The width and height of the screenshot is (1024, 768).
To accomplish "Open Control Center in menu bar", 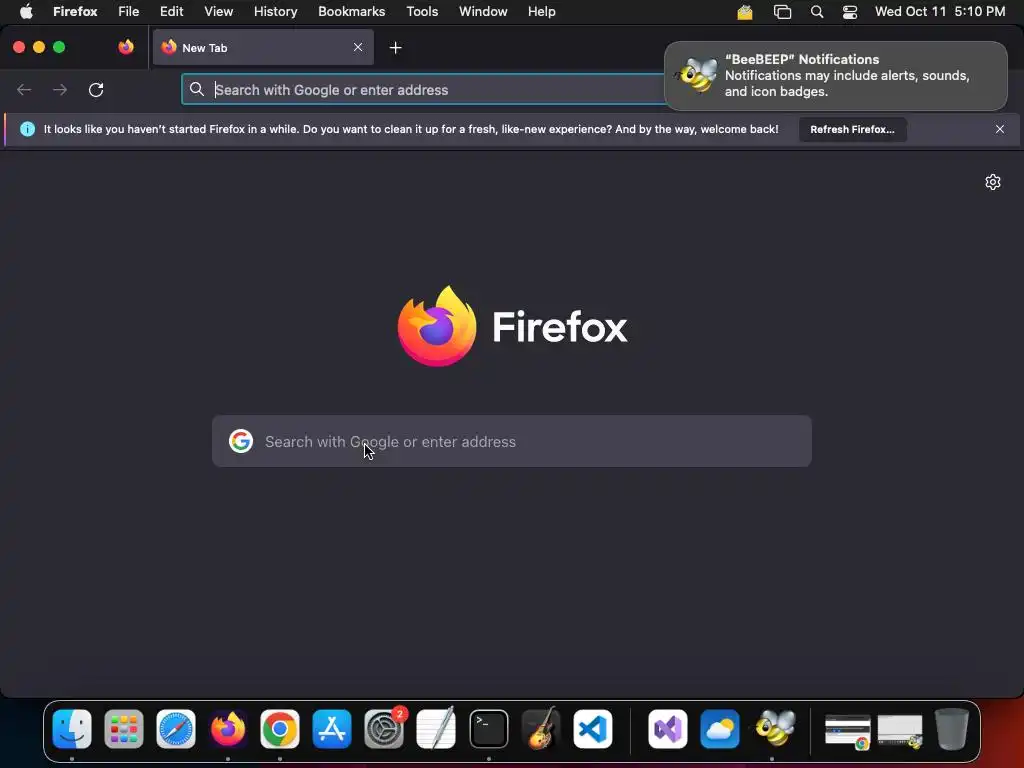I will click(850, 12).
